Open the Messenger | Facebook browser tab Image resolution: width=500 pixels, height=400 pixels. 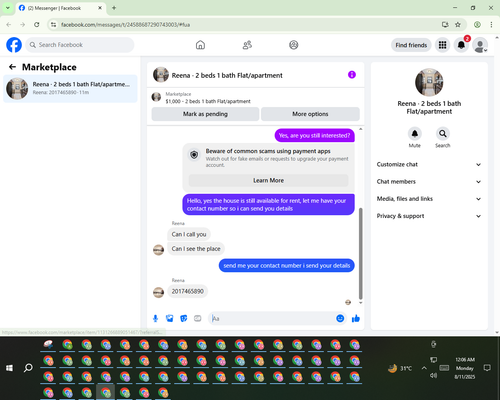coord(61,8)
